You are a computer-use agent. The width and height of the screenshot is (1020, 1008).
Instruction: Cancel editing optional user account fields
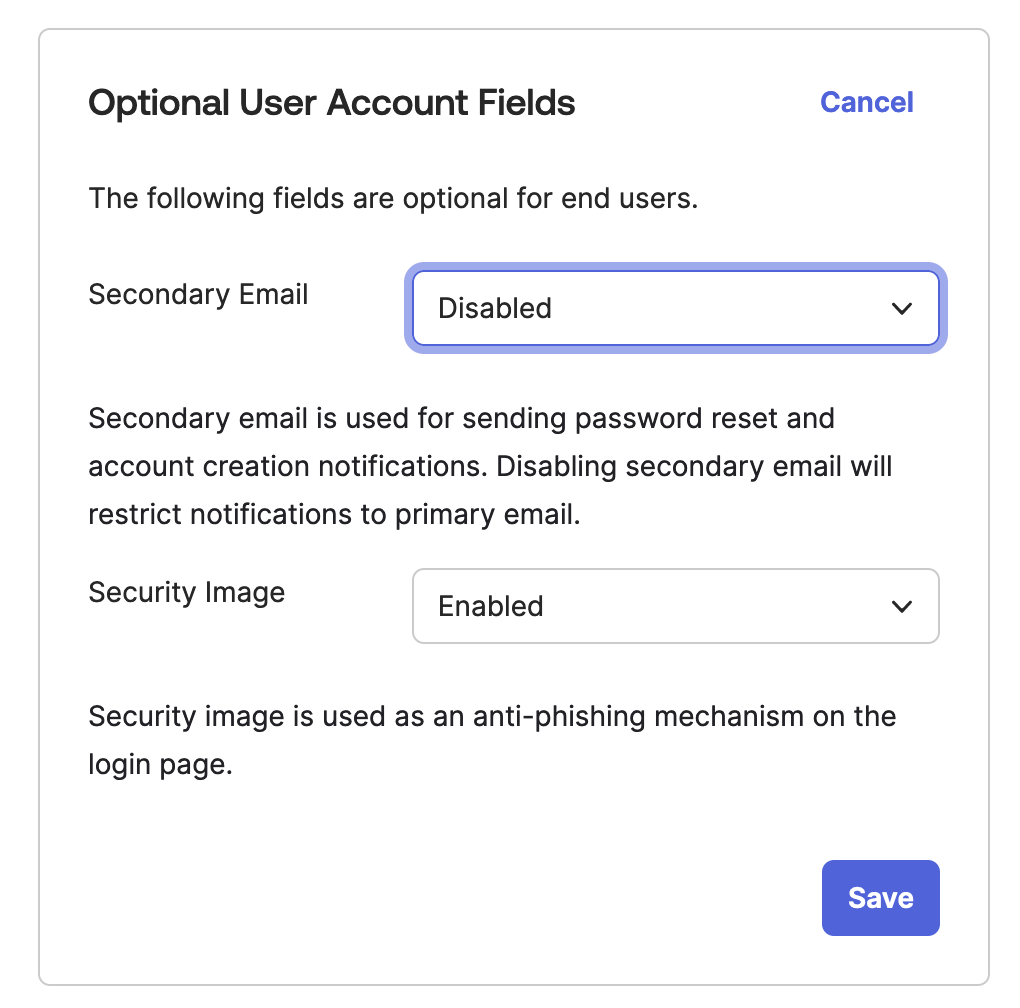pos(866,102)
